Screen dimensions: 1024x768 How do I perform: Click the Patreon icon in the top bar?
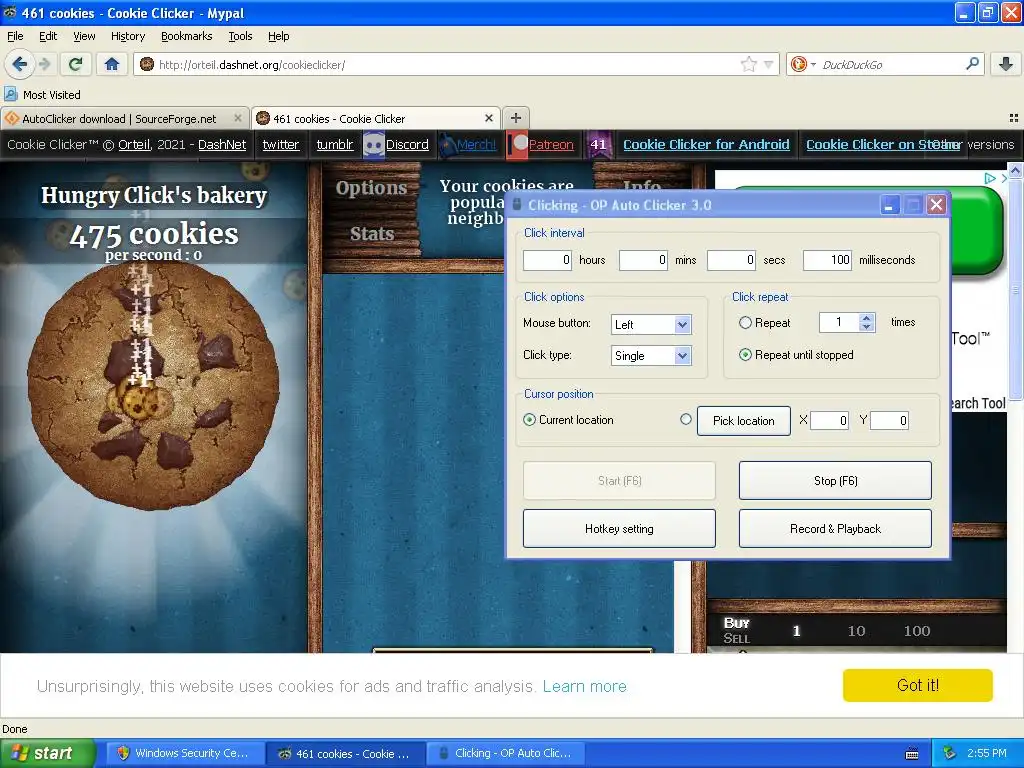[518, 144]
